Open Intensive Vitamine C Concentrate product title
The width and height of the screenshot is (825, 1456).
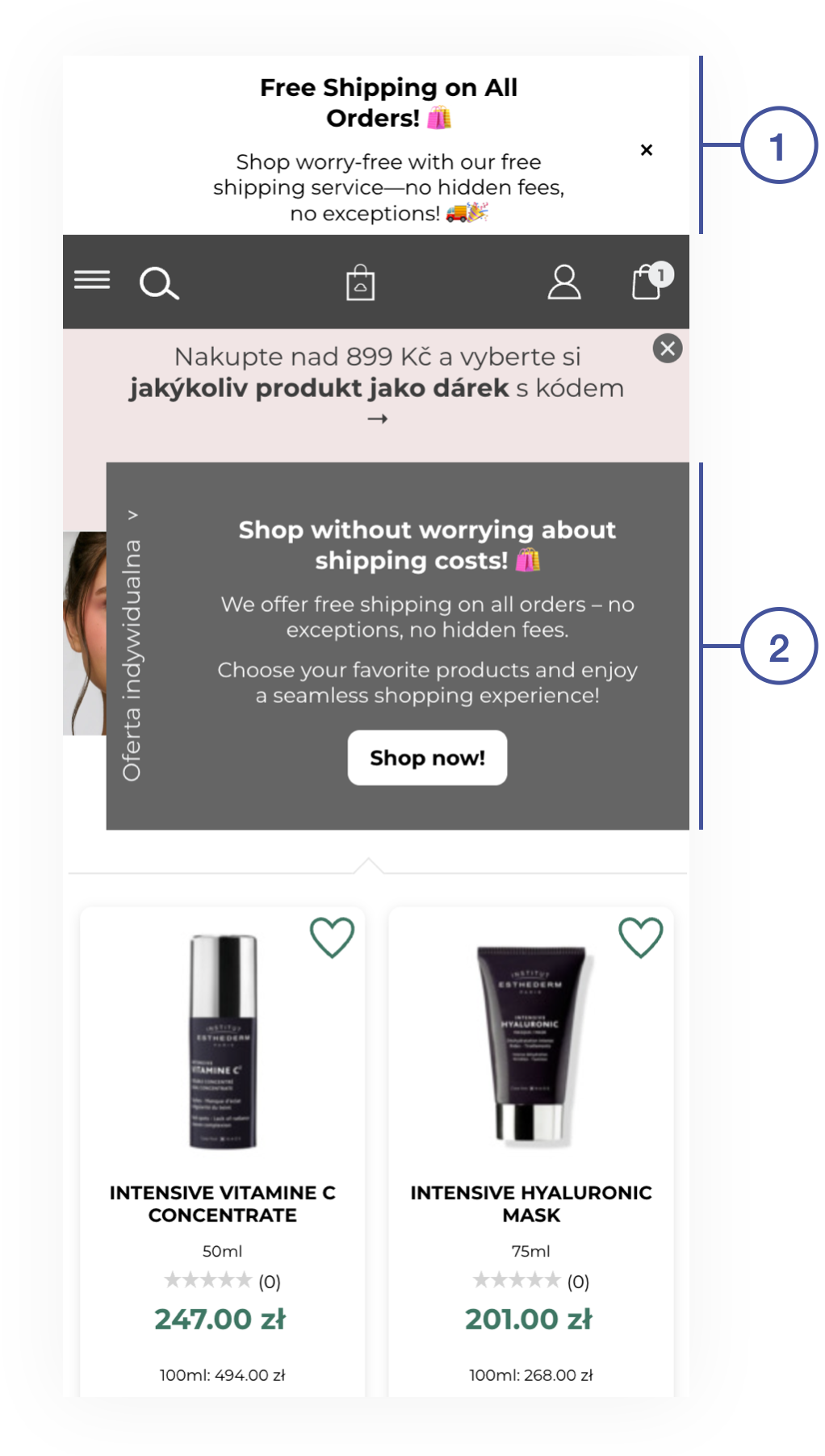(x=223, y=1203)
